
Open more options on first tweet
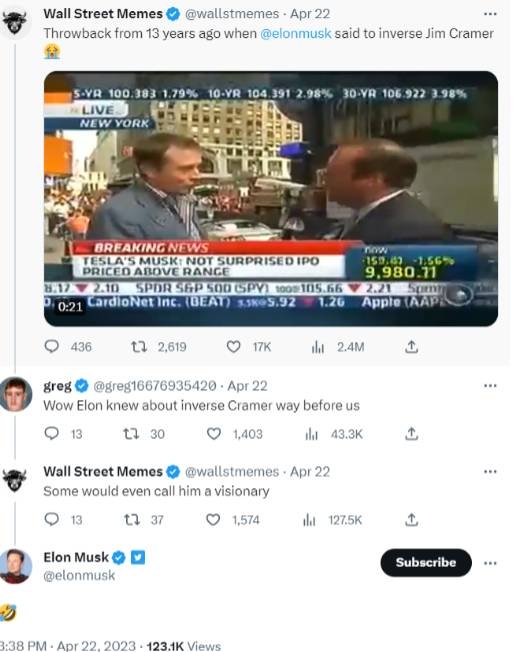(x=490, y=14)
